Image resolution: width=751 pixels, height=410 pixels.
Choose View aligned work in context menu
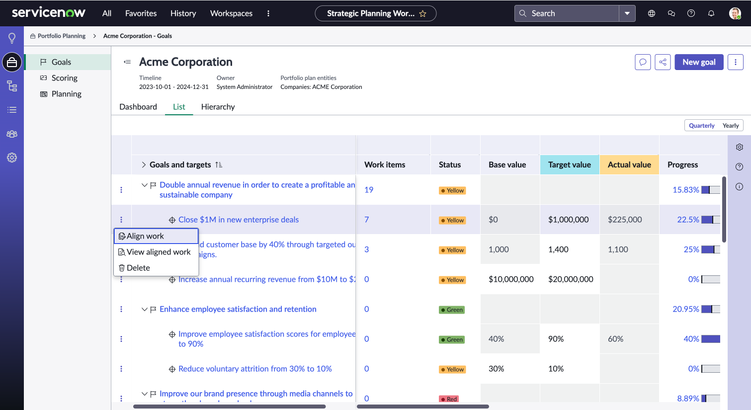pyautogui.click(x=156, y=252)
